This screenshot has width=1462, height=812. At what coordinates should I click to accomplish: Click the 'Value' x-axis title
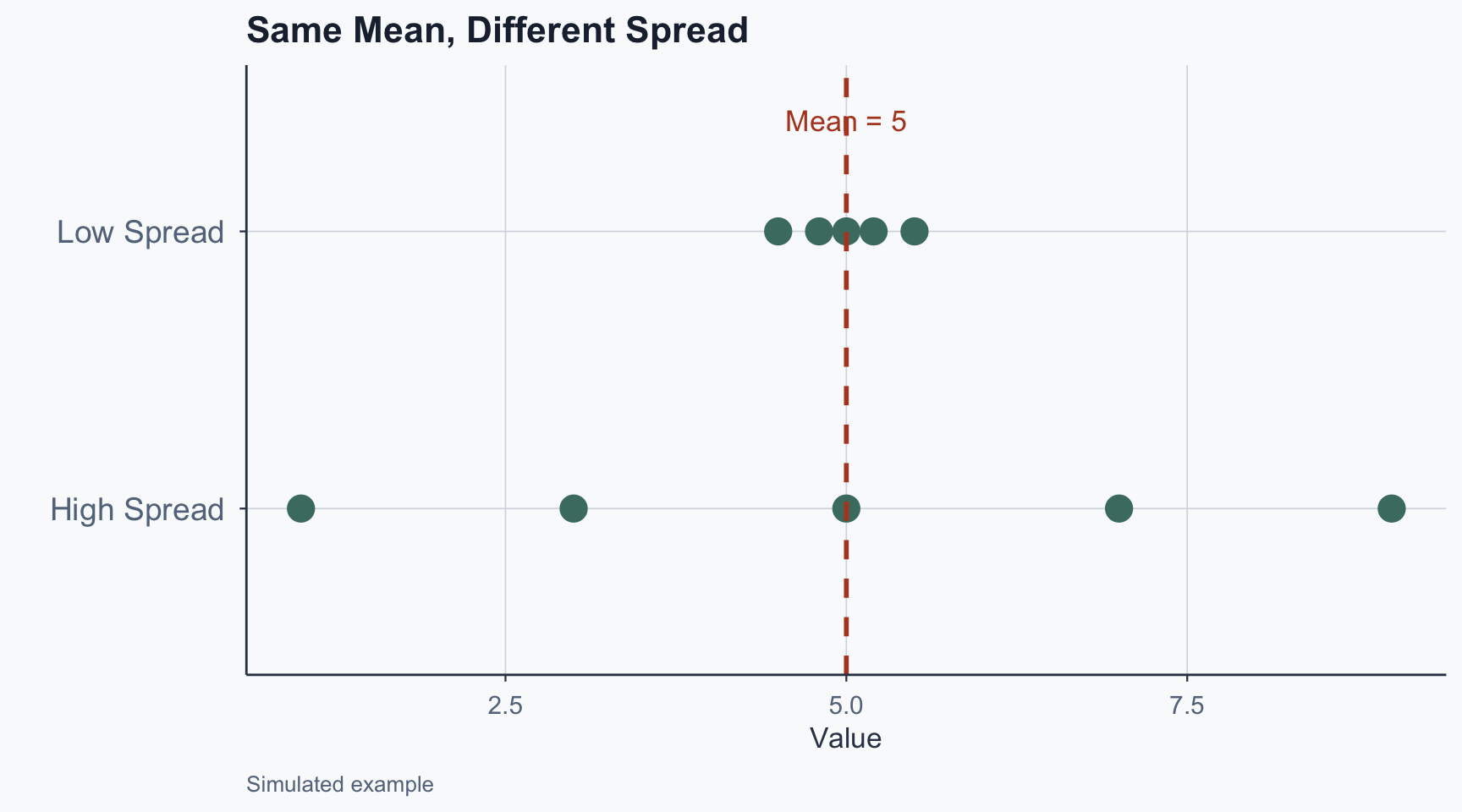pyautogui.click(x=845, y=738)
